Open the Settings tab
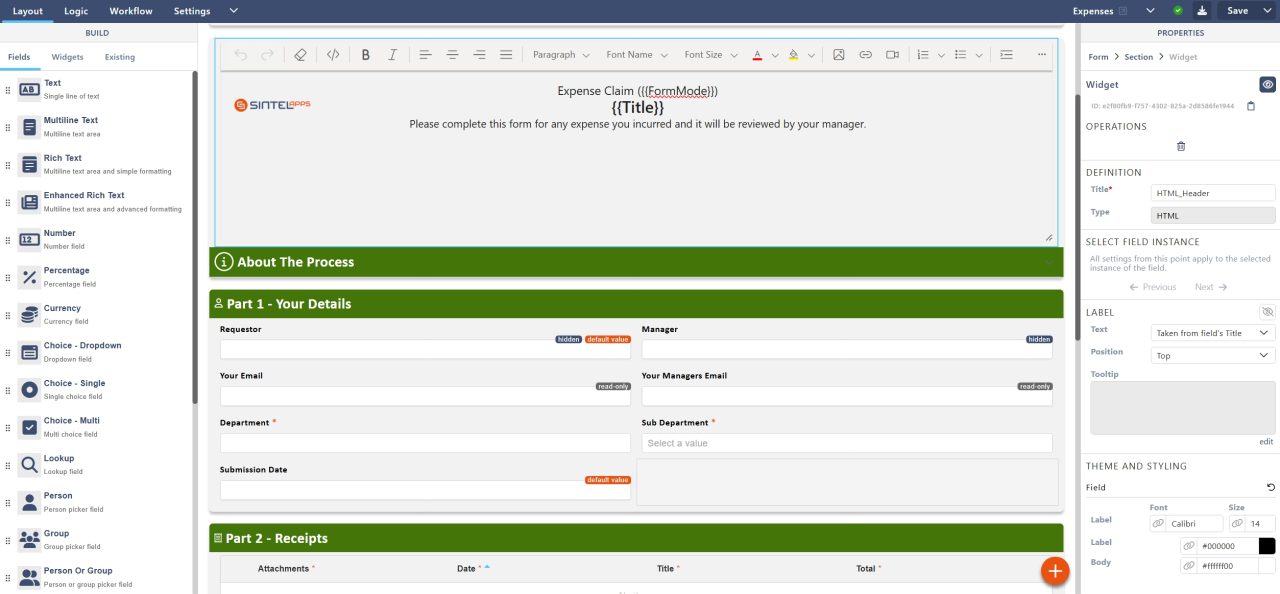1280x594 pixels. [192, 11]
